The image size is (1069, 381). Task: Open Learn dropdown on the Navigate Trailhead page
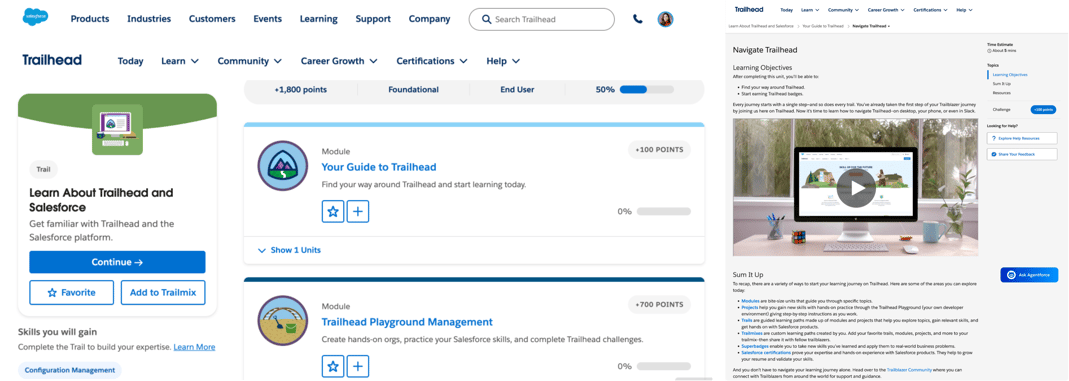click(810, 10)
